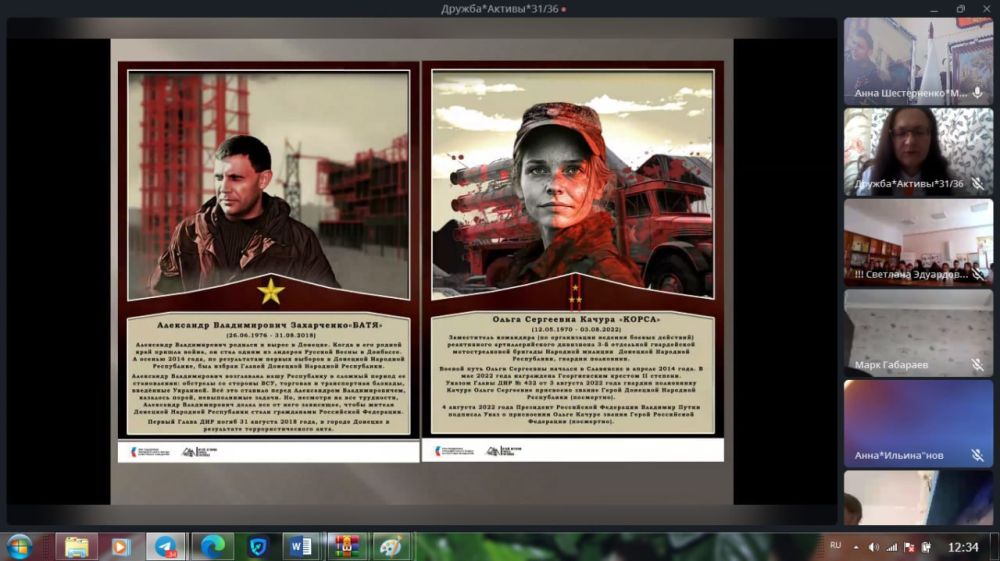The image size is (1000, 561).
Task: Open the Windows Start menu
Action: tap(19, 546)
